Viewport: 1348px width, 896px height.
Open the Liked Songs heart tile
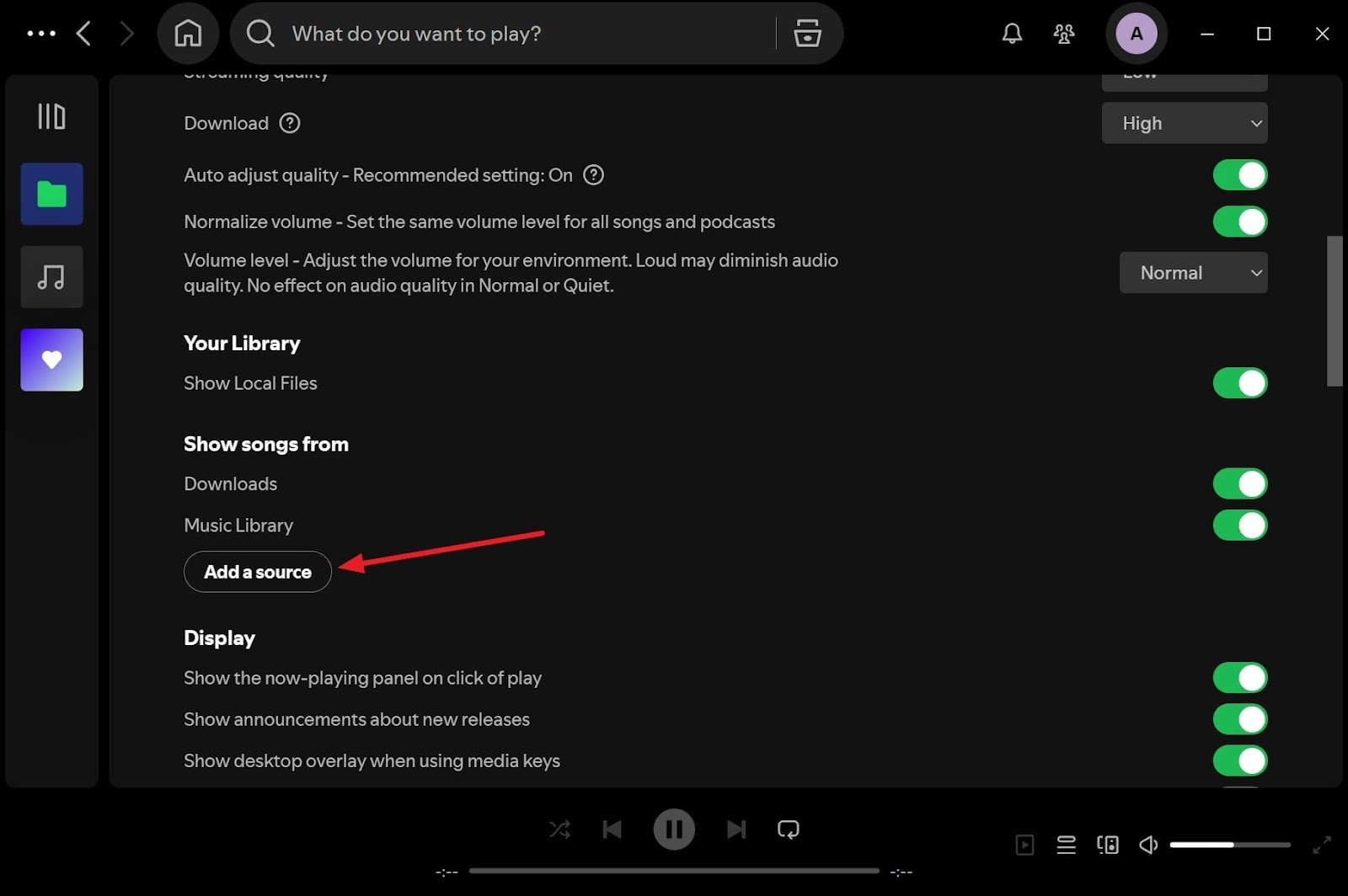click(x=52, y=360)
